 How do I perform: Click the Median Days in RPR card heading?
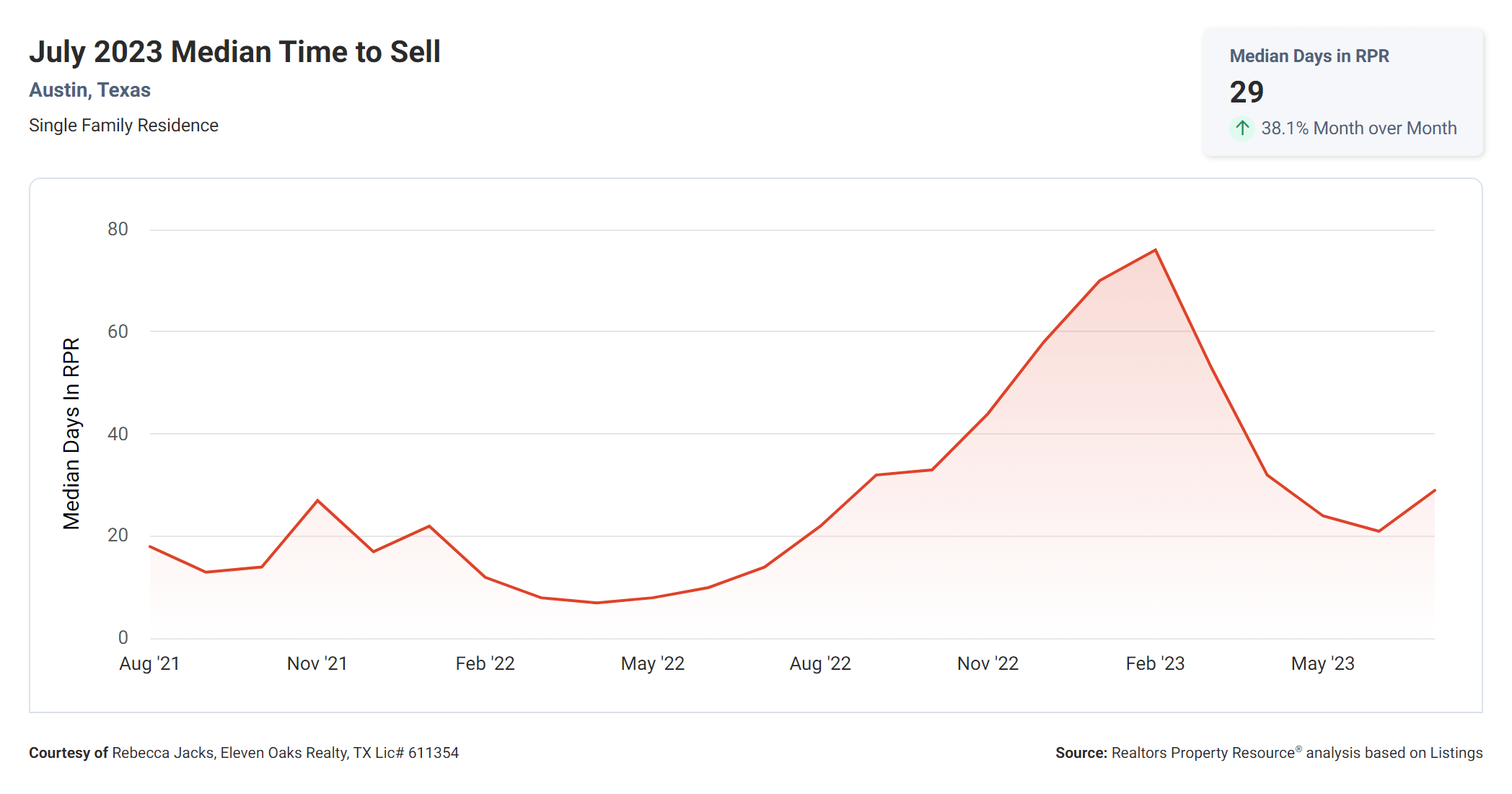click(x=1309, y=56)
